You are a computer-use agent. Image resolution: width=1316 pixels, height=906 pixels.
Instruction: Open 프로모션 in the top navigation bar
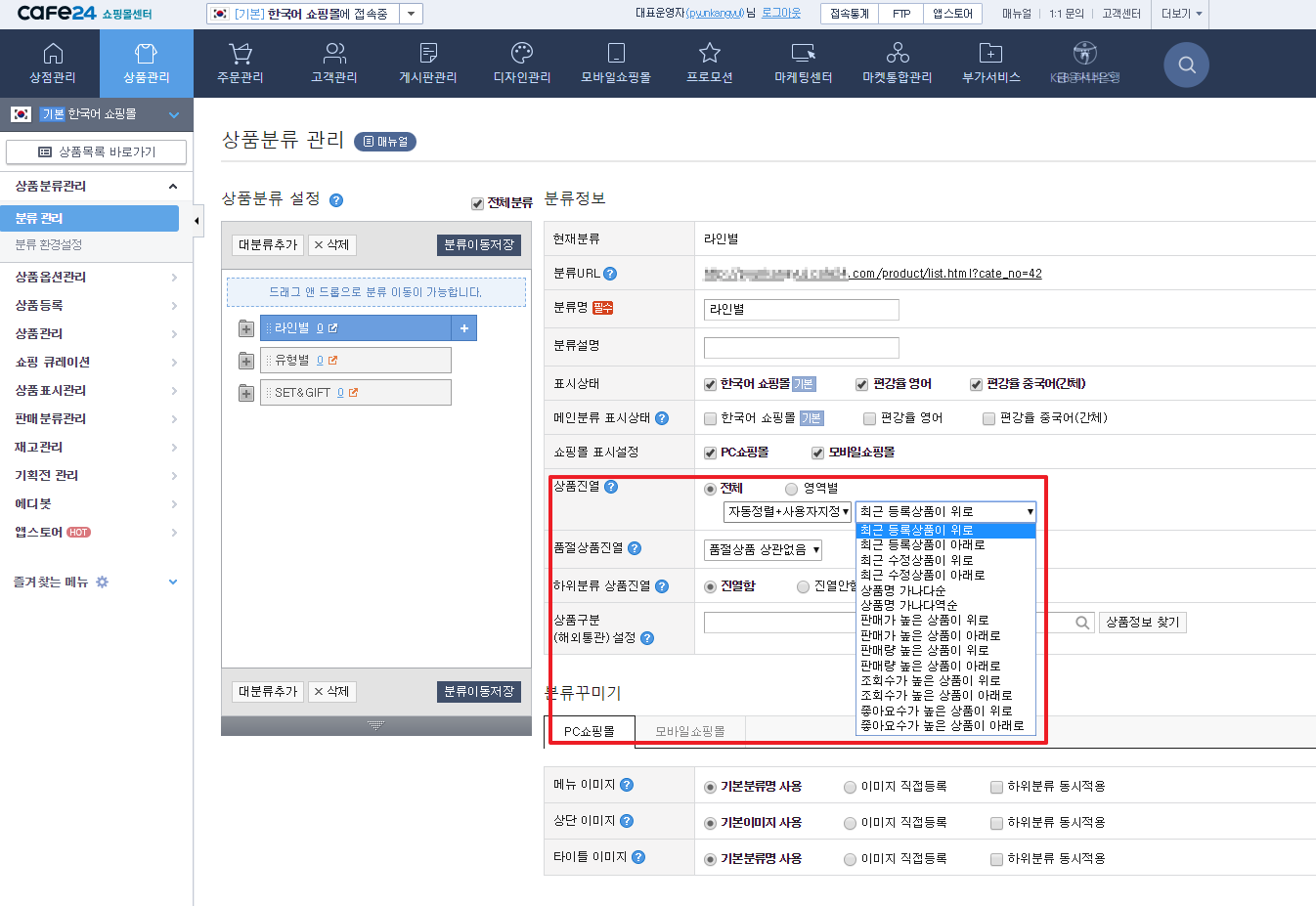click(709, 63)
